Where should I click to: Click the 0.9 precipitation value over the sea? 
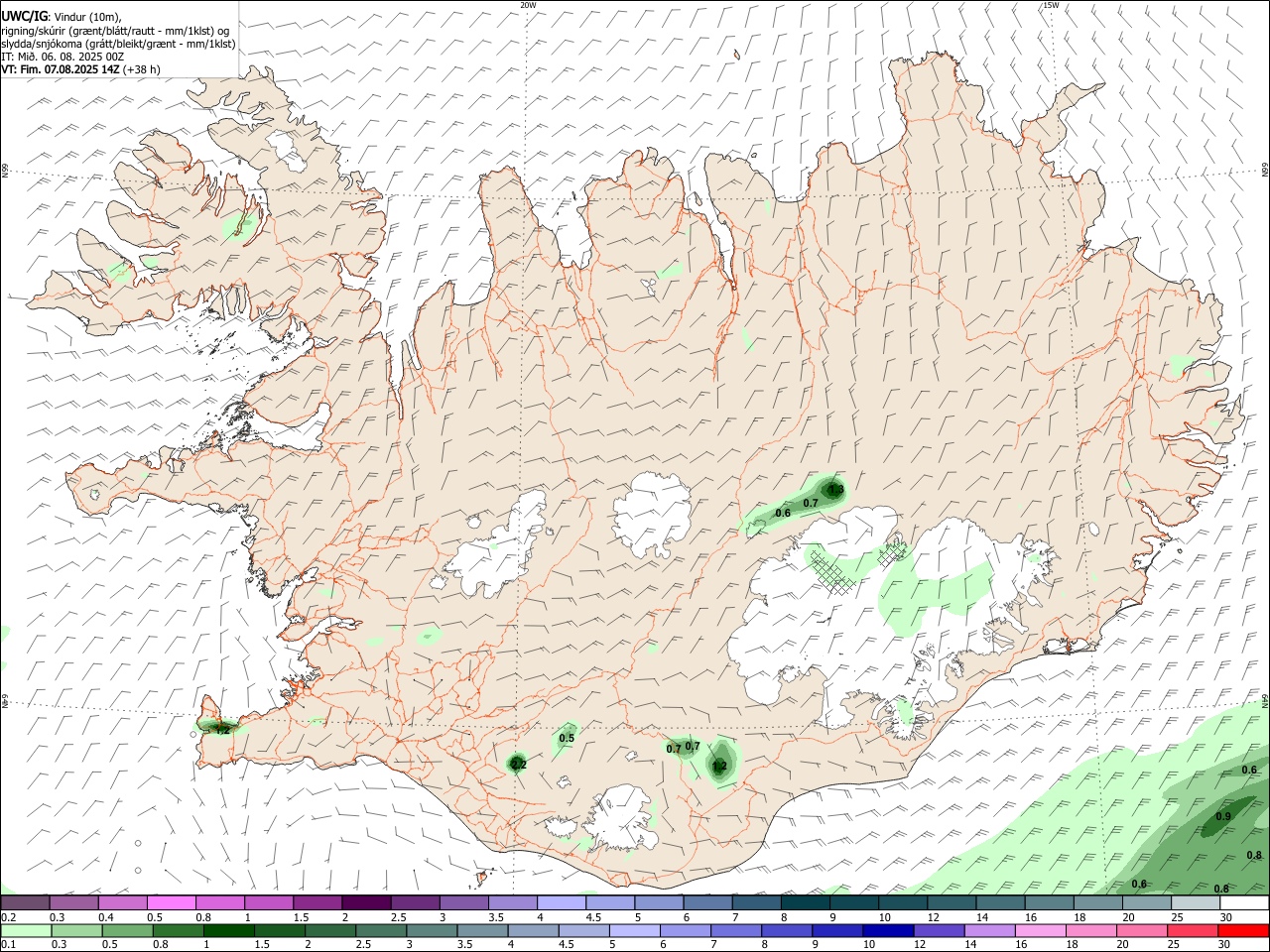coord(1223,817)
